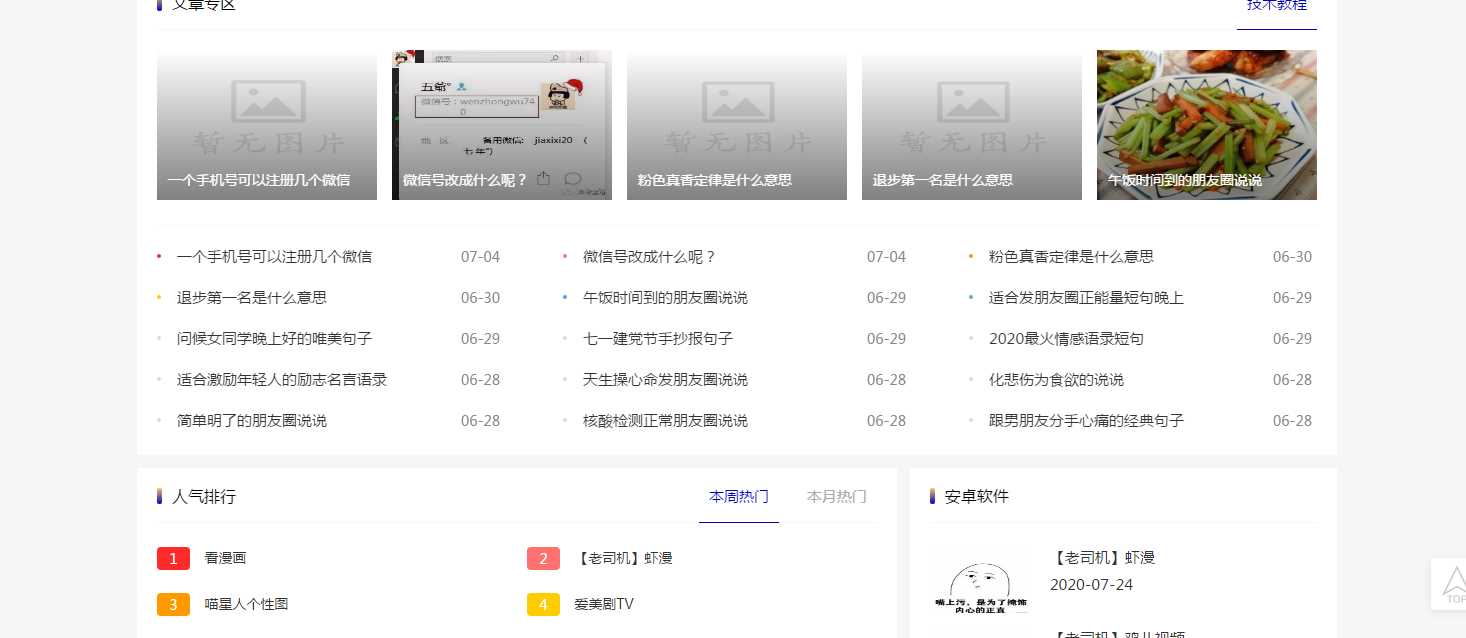Image resolution: width=1466 pixels, height=638 pixels.
Task: Click the number 3 rank badge beside 喵星人个性图
Action: [x=172, y=604]
